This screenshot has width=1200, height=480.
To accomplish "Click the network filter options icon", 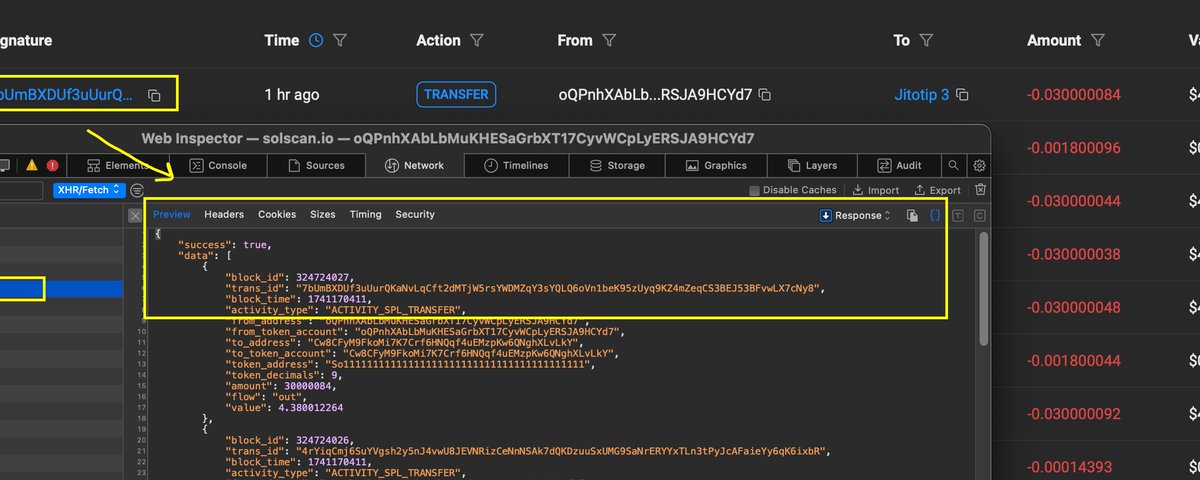I will pyautogui.click(x=137, y=189).
